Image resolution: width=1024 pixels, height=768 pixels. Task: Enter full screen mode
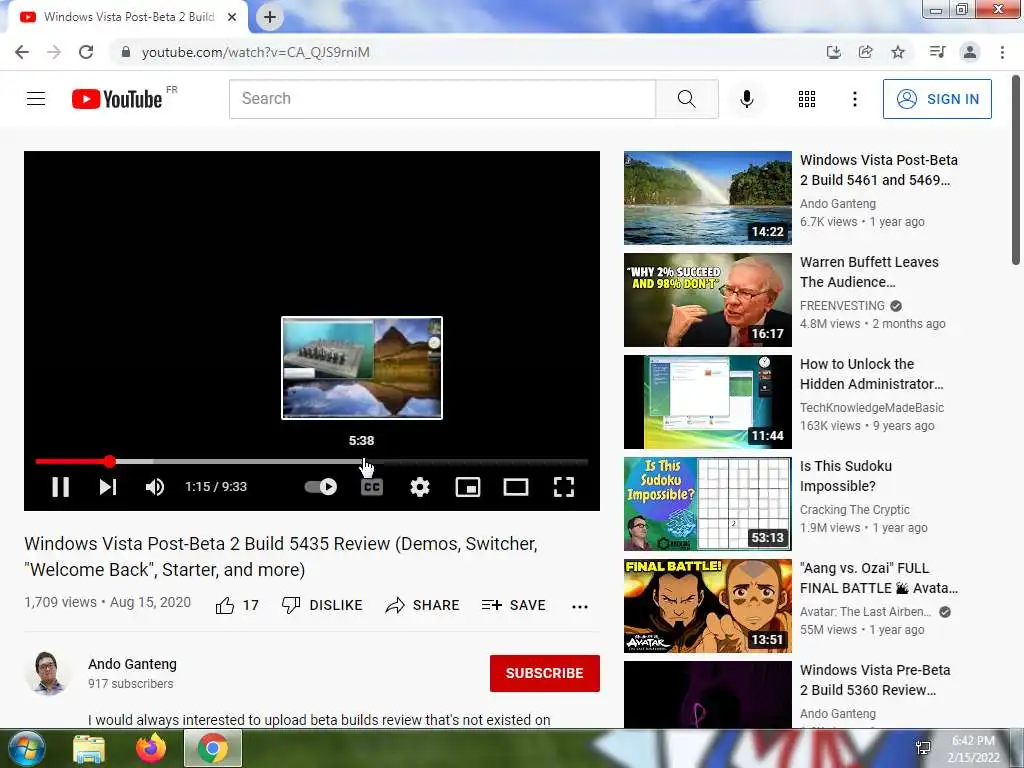564,487
